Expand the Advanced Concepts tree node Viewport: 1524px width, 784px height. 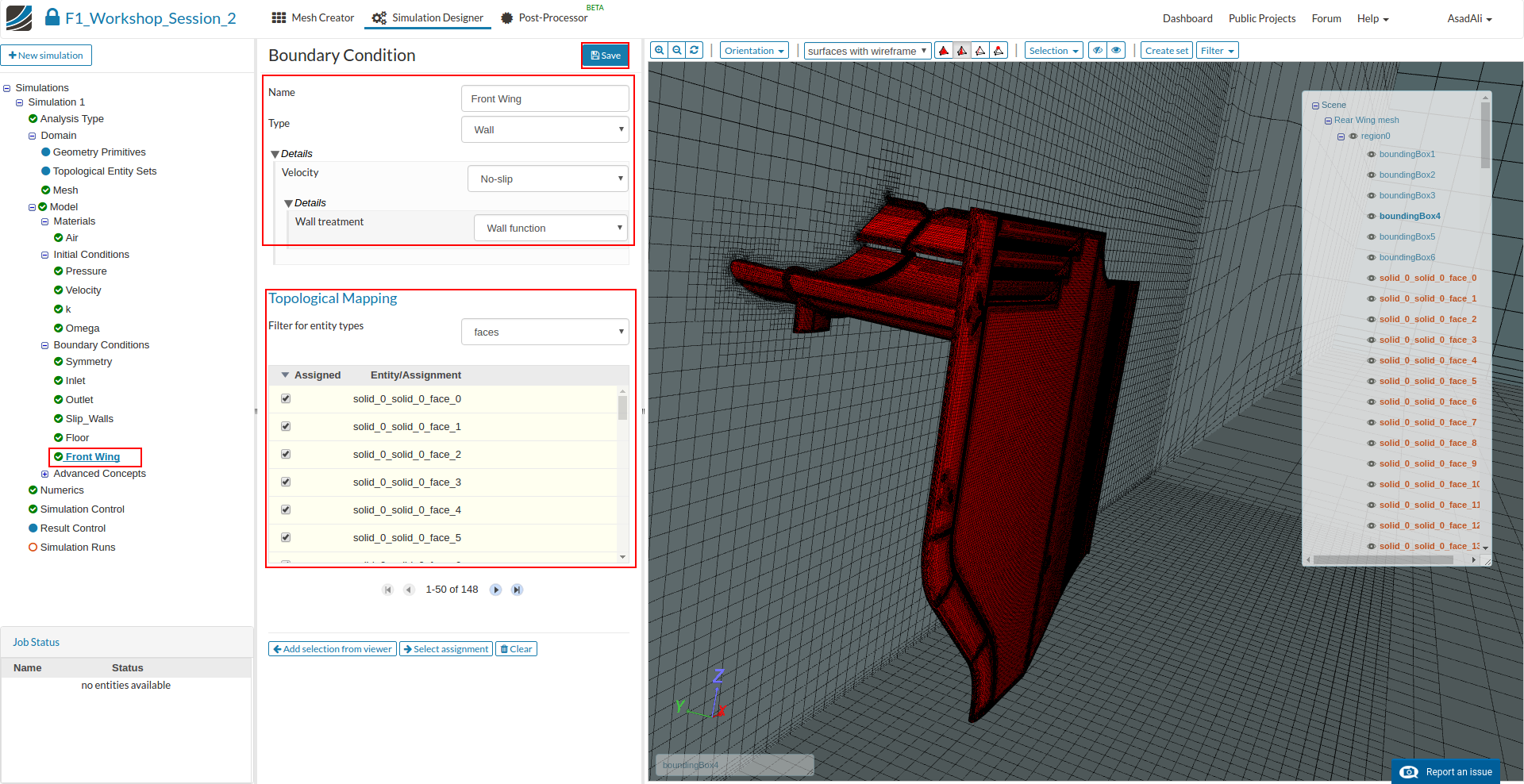(45, 474)
